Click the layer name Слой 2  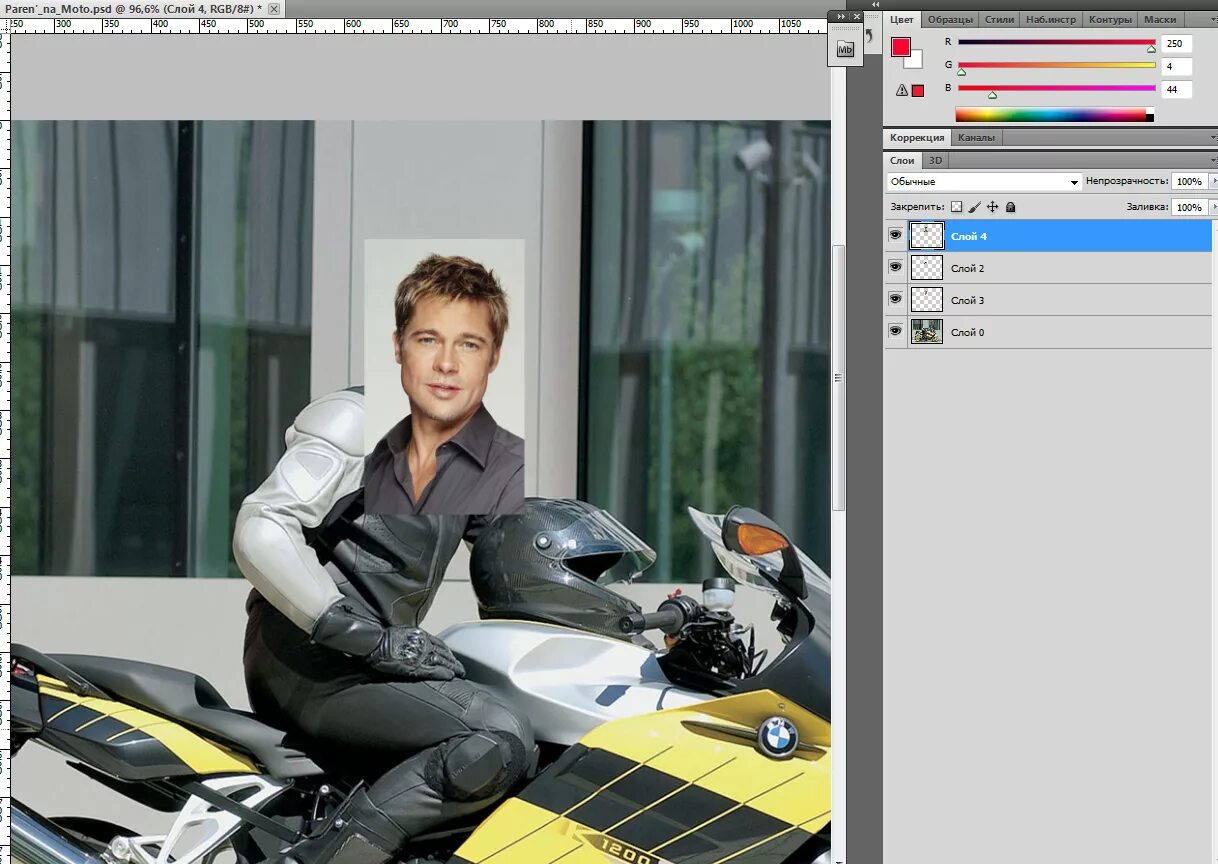click(x=967, y=268)
